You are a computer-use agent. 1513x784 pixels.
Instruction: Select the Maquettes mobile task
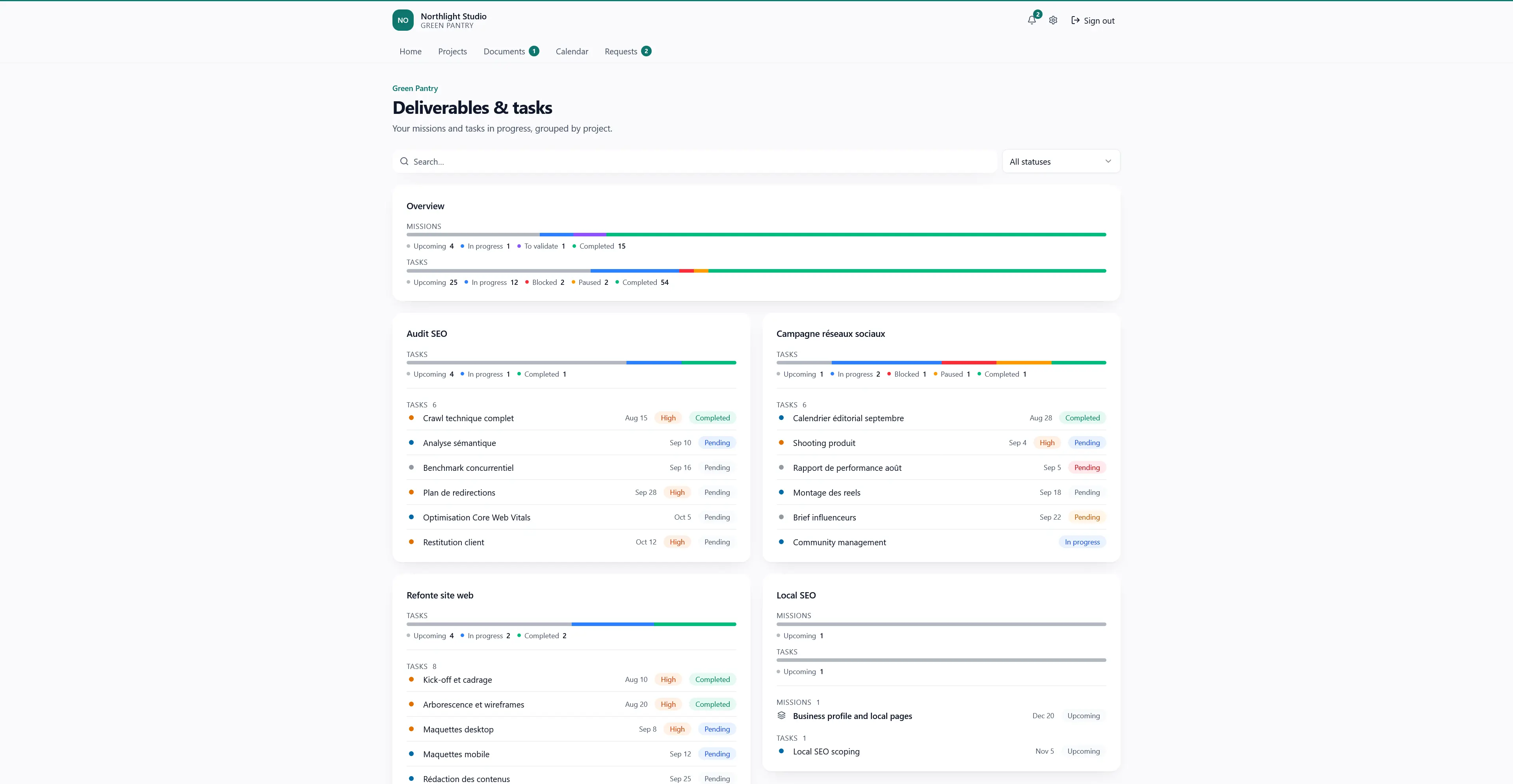coord(571,754)
